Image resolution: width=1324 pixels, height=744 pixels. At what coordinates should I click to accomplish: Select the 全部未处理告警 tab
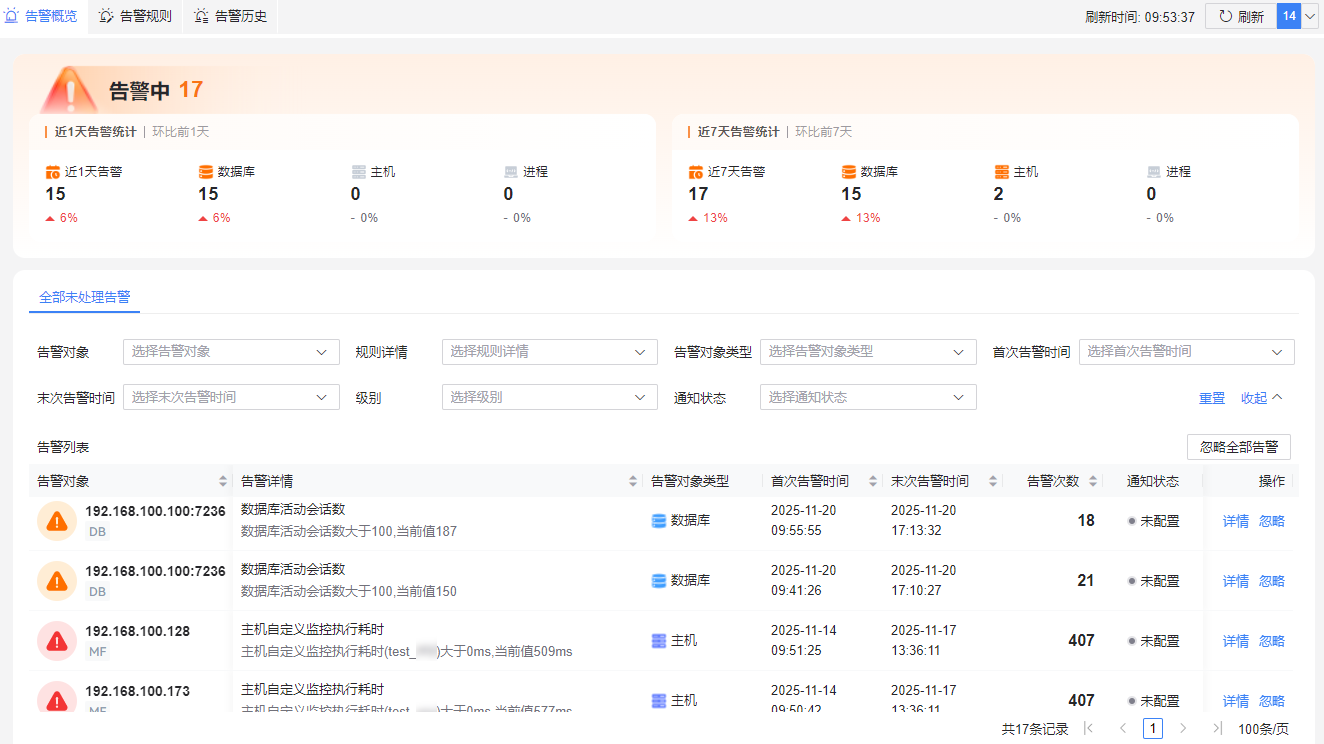(x=84, y=297)
